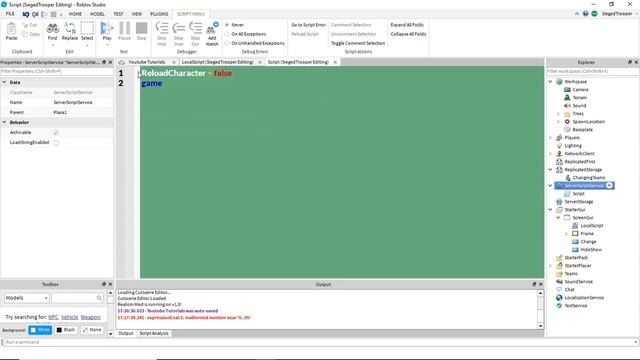Click the Step Out debugger icon
Screen dimensions: 640x360
(x=196, y=28)
